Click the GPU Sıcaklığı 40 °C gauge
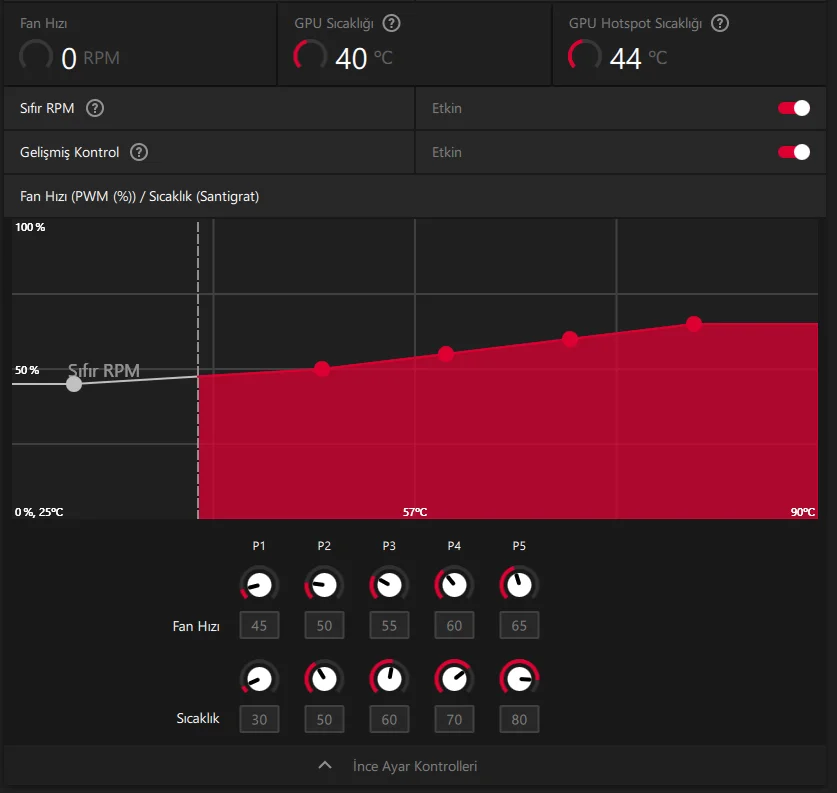Image resolution: width=837 pixels, height=793 pixels. point(310,56)
